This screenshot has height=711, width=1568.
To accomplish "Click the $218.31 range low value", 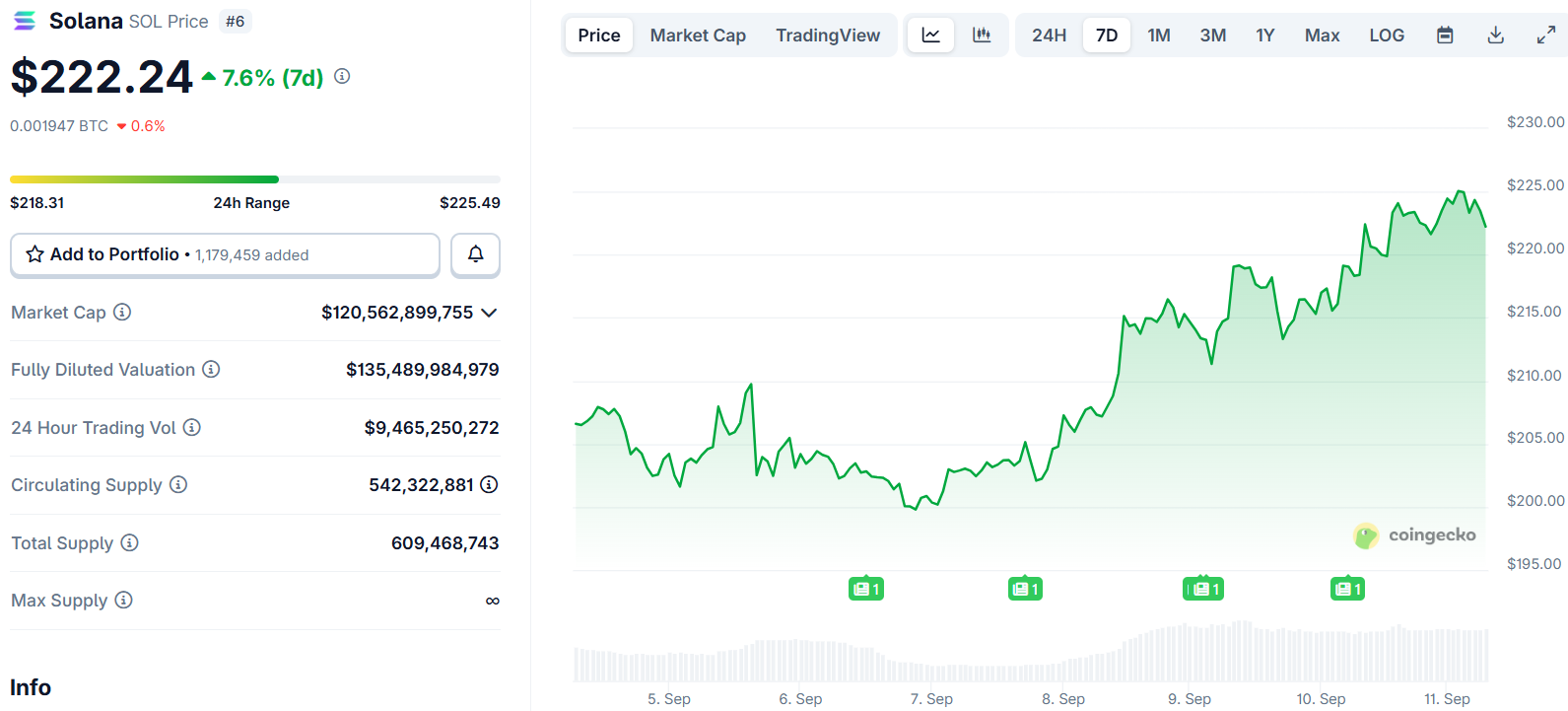I will pos(36,203).
